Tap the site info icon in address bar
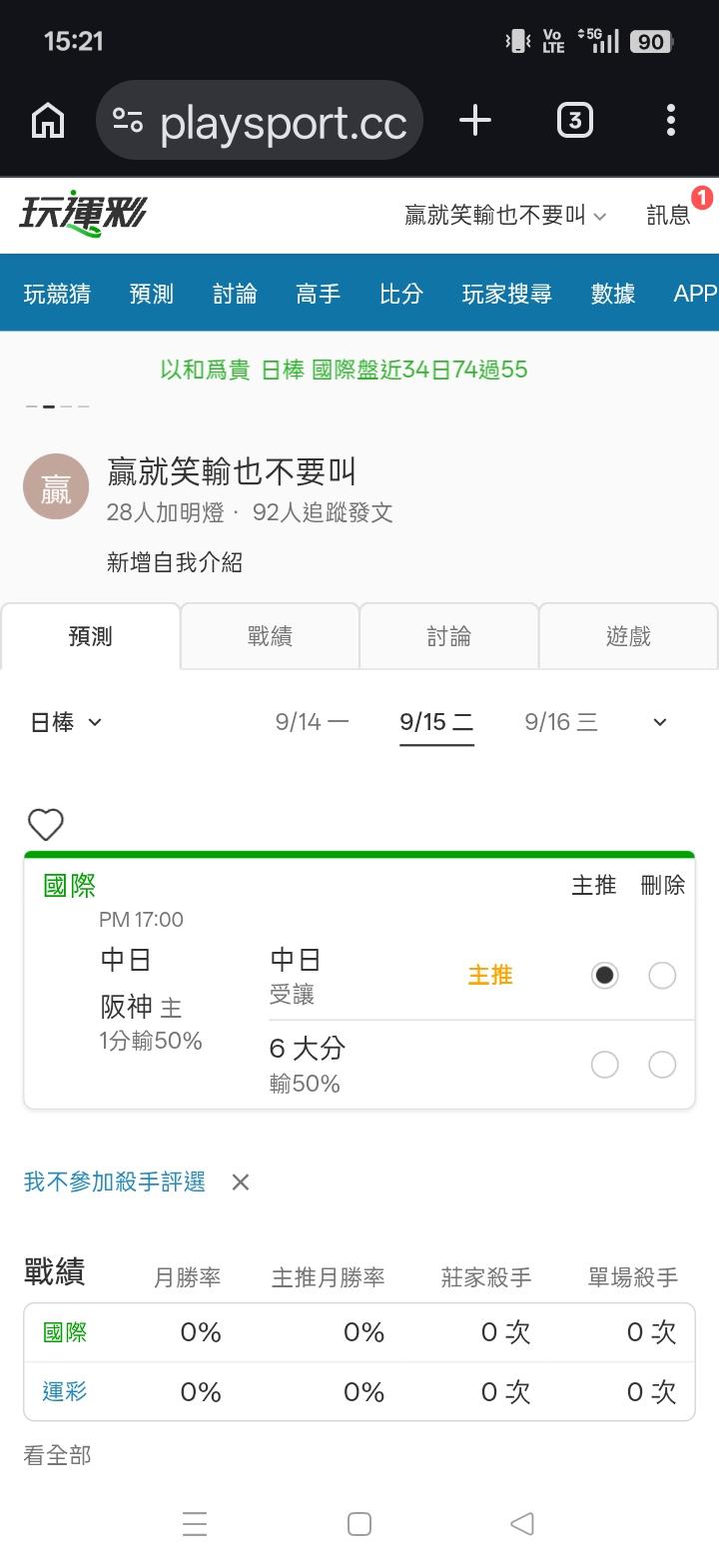 pyautogui.click(x=128, y=121)
